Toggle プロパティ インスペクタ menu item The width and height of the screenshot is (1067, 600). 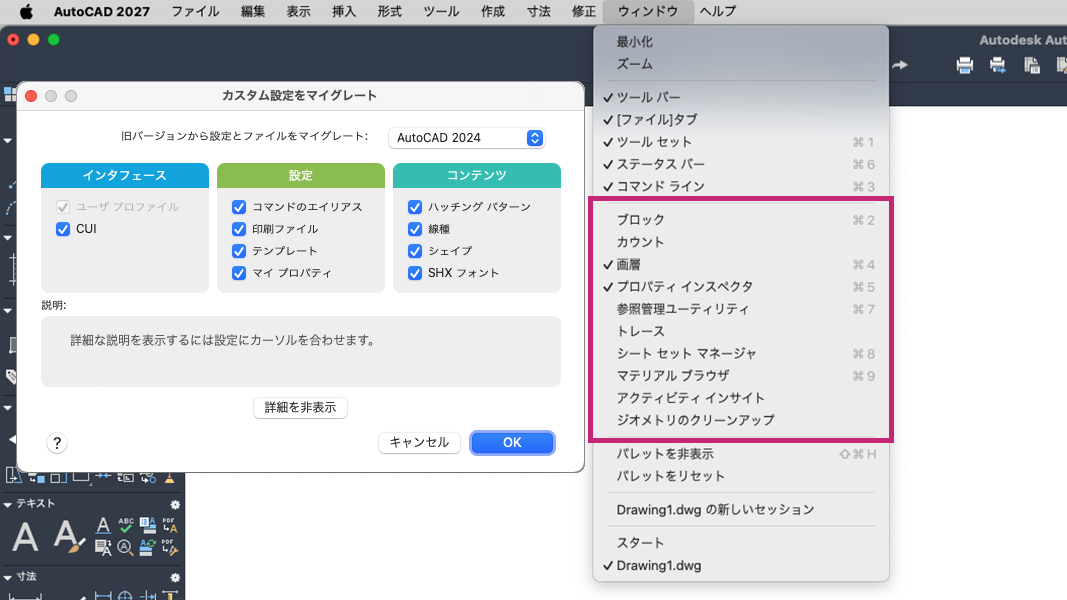(x=740, y=287)
